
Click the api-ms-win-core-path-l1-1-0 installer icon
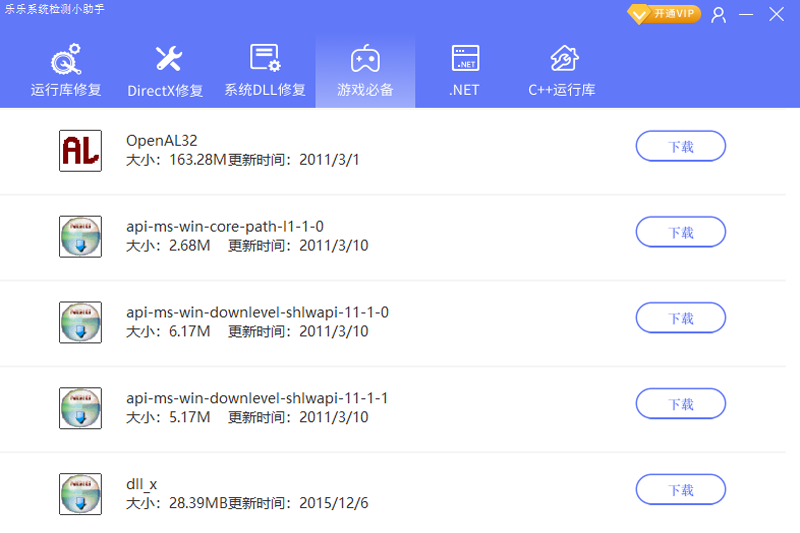pyautogui.click(x=80, y=236)
